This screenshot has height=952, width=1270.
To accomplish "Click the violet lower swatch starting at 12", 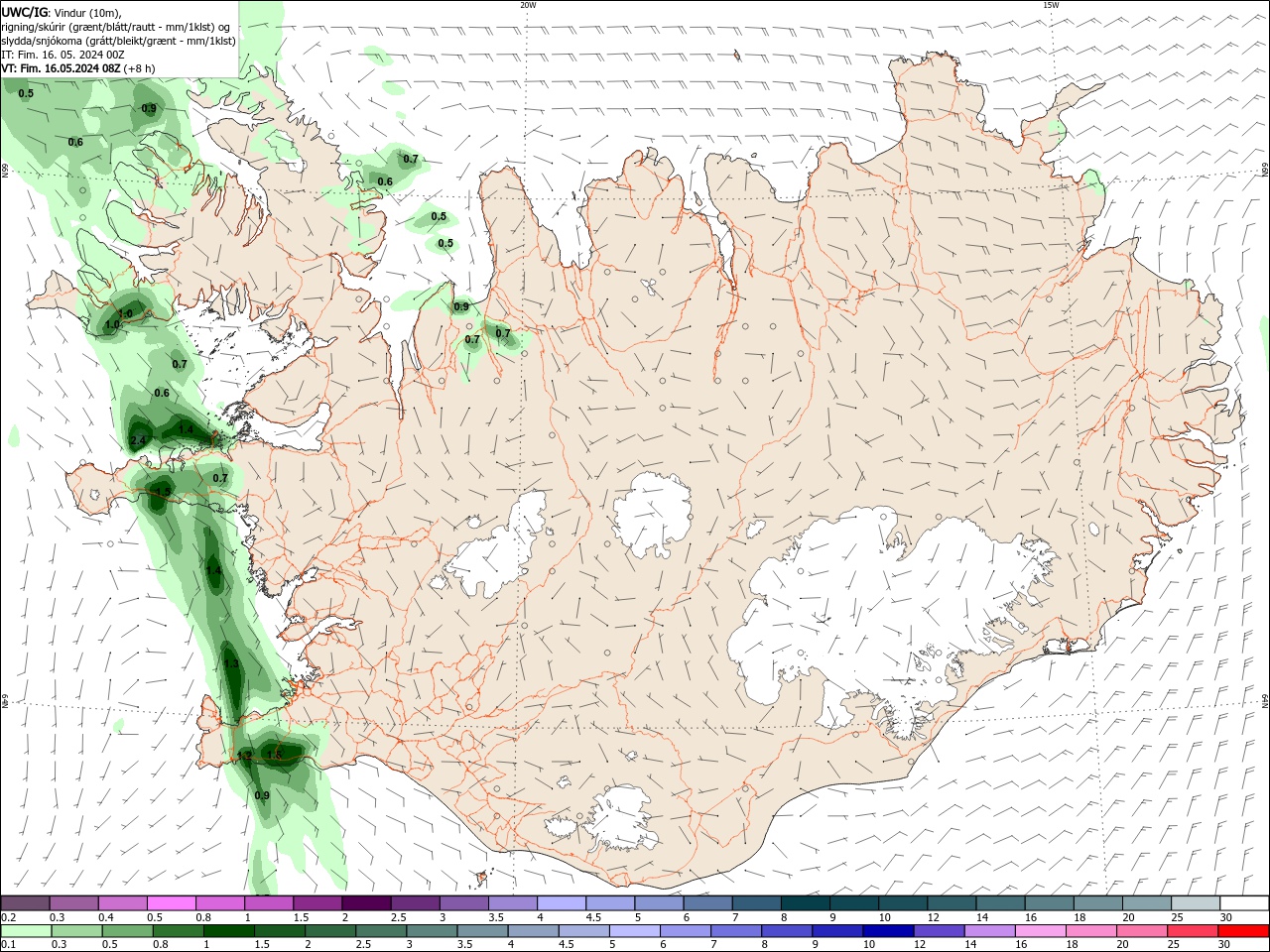I will (x=938, y=931).
